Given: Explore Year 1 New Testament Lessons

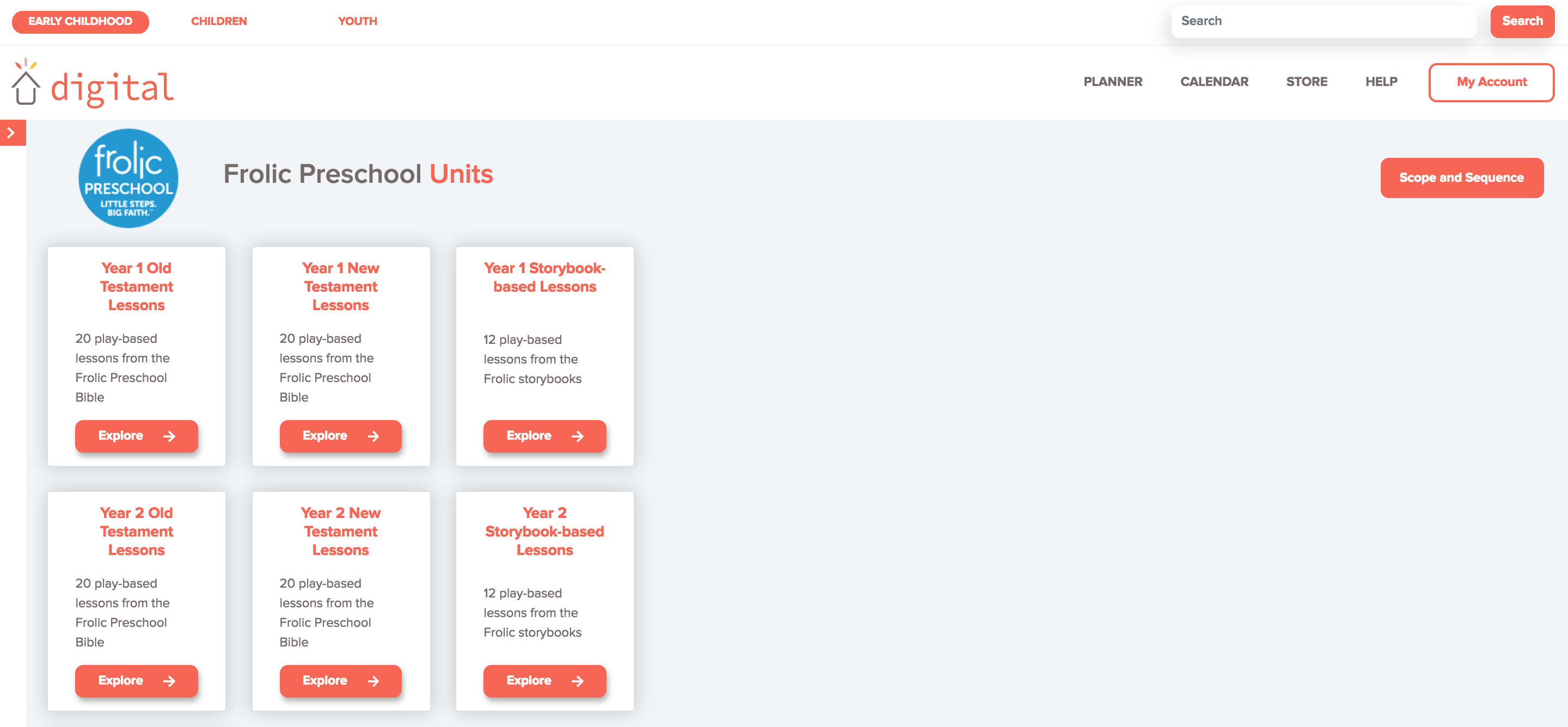Looking at the screenshot, I should [x=340, y=436].
